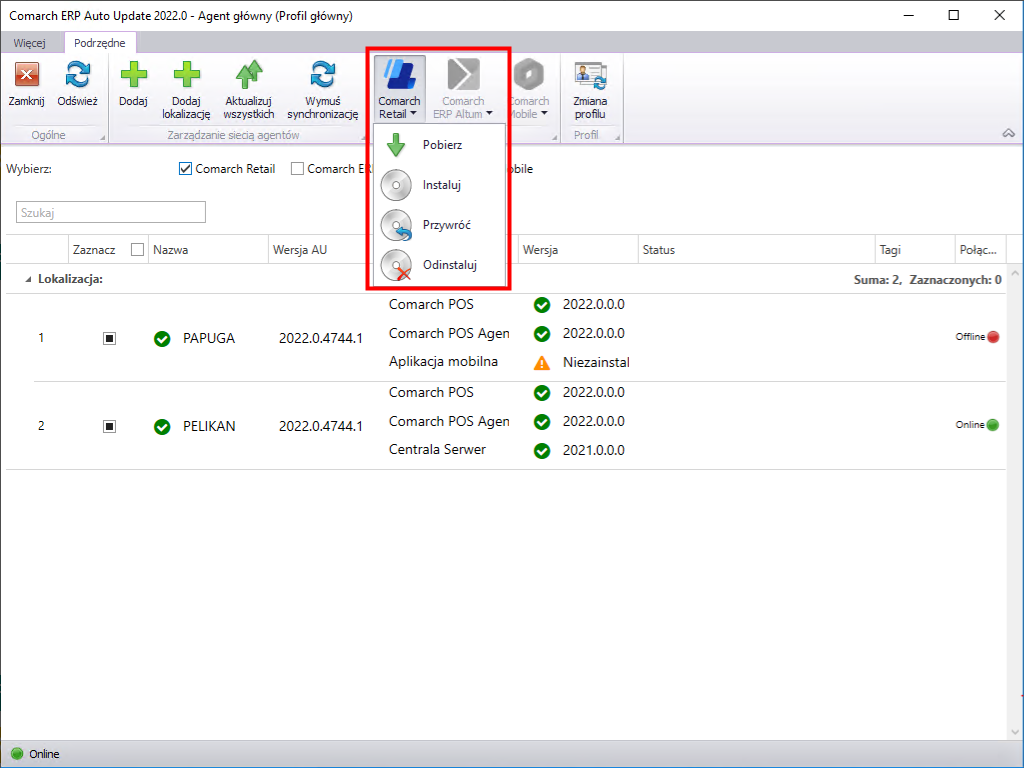Screen dimensions: 1024x768
Task: Click the Zmiana profilu icon
Action: 590,76
